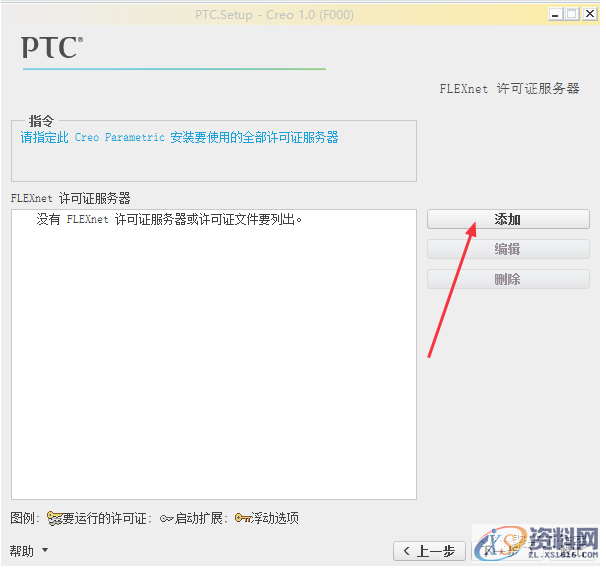Select the empty FLEXnet license server list text

click(x=169, y=219)
